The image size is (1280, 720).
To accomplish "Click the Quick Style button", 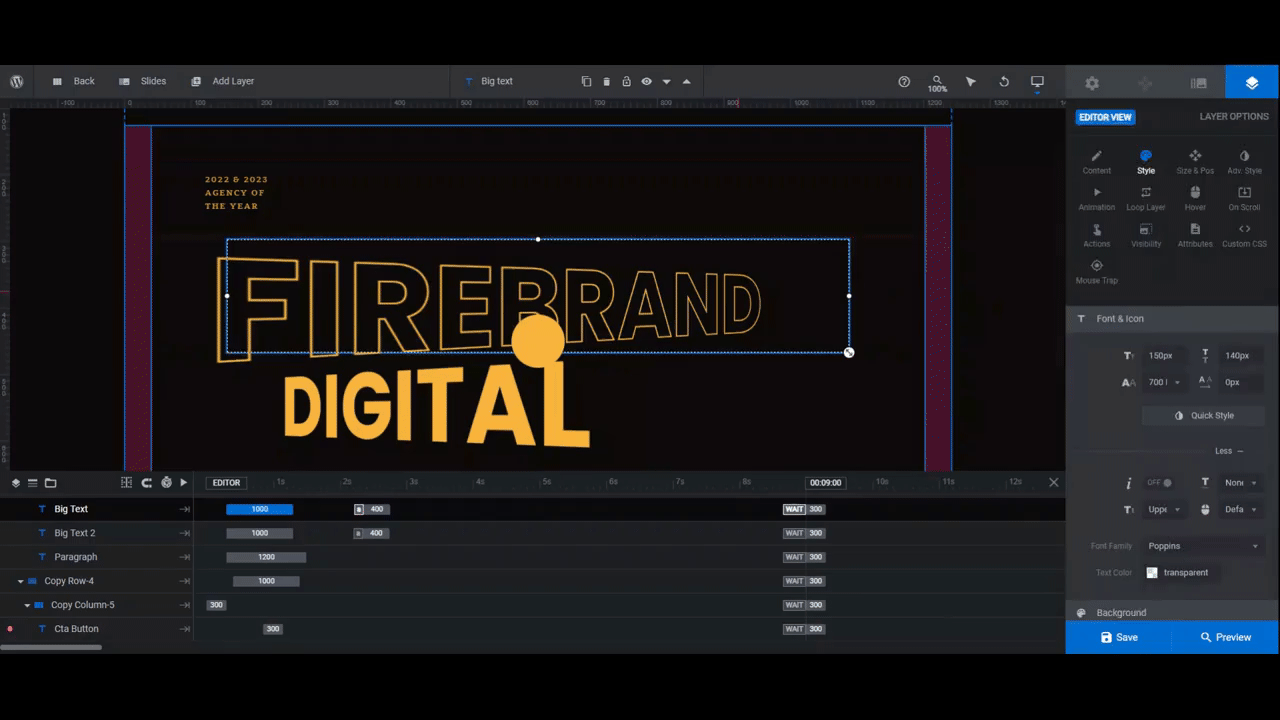I will [x=1204, y=416].
